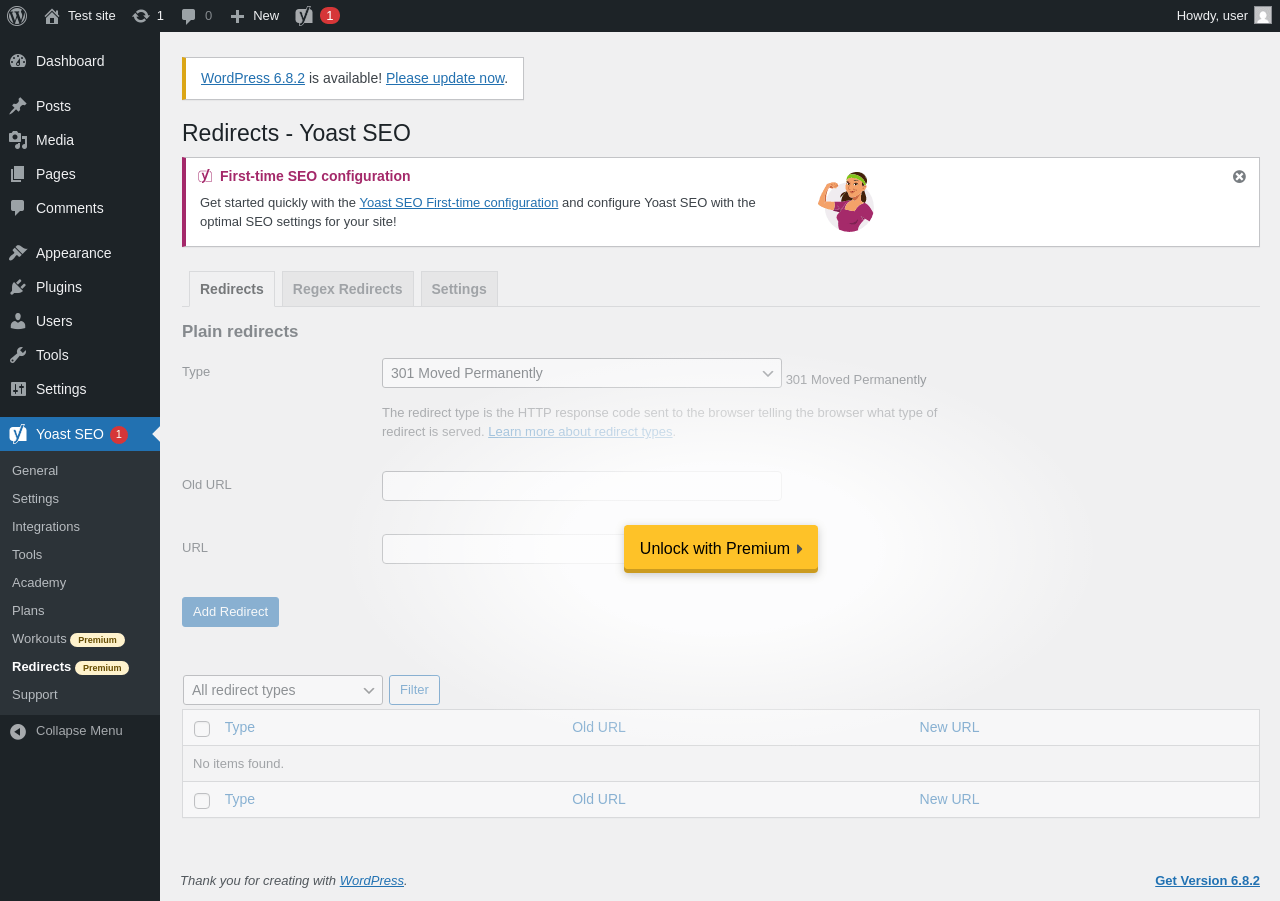Viewport: 1280px width, 901px height.
Task: Open the 301 Moved Permanently type dropdown
Action: [582, 373]
